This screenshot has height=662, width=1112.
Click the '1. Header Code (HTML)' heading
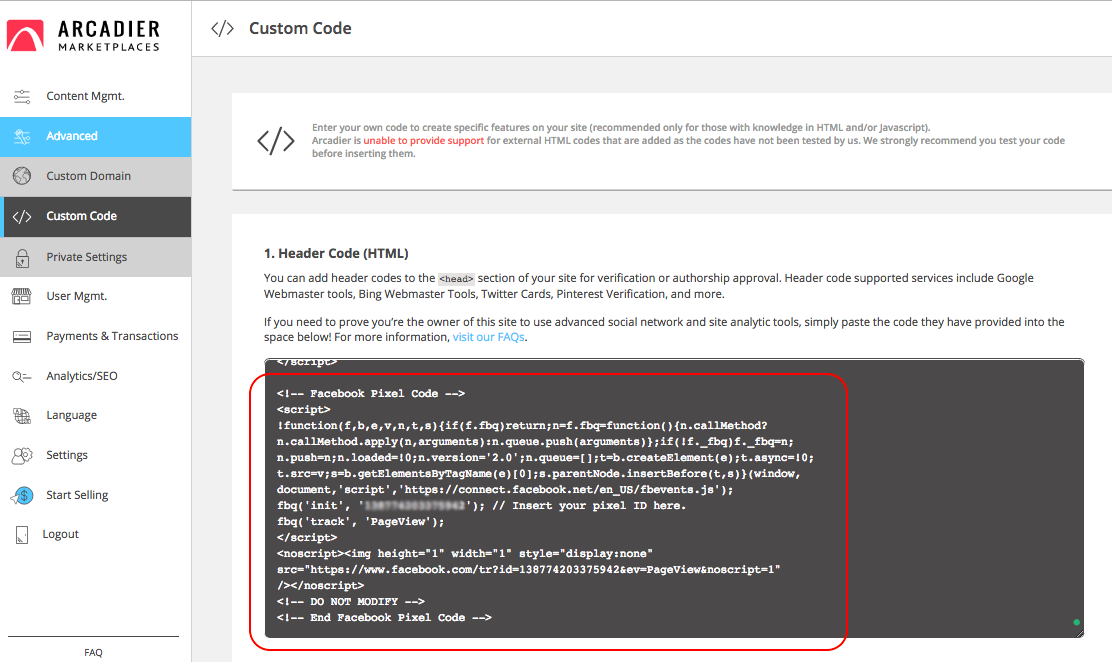click(336, 253)
